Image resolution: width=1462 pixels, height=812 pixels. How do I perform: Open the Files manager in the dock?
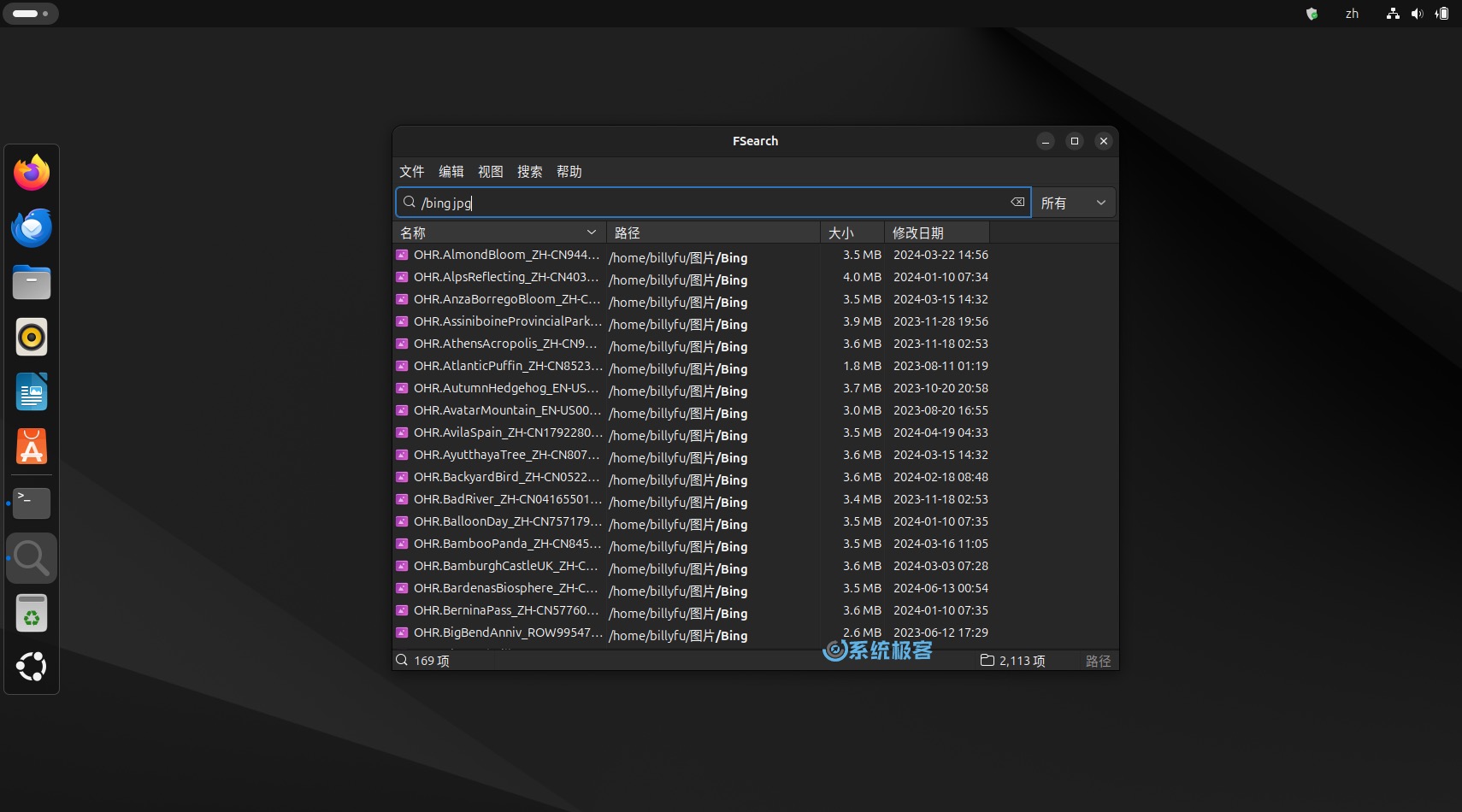tap(32, 282)
